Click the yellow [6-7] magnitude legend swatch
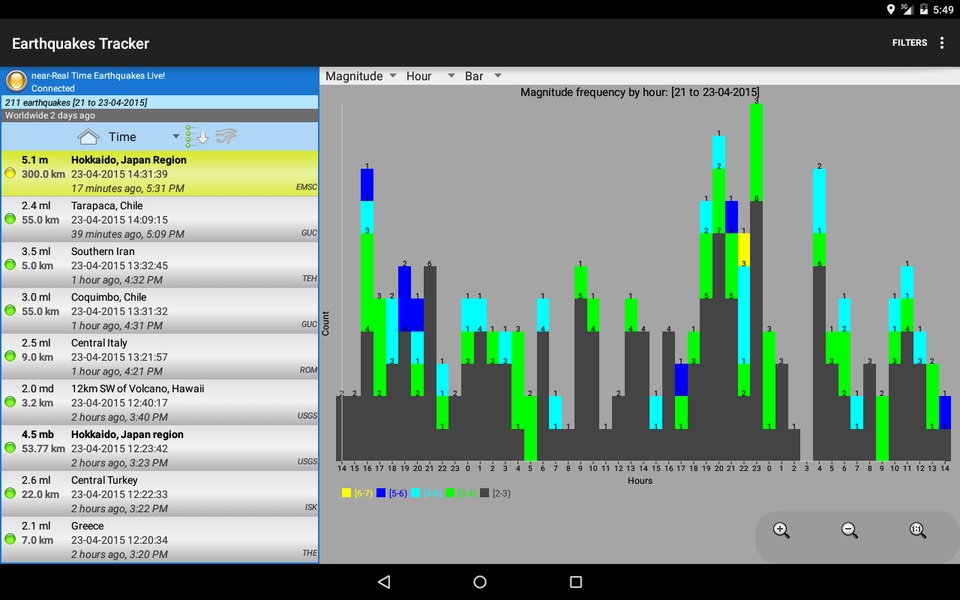Viewport: 960px width, 600px height. [x=347, y=493]
